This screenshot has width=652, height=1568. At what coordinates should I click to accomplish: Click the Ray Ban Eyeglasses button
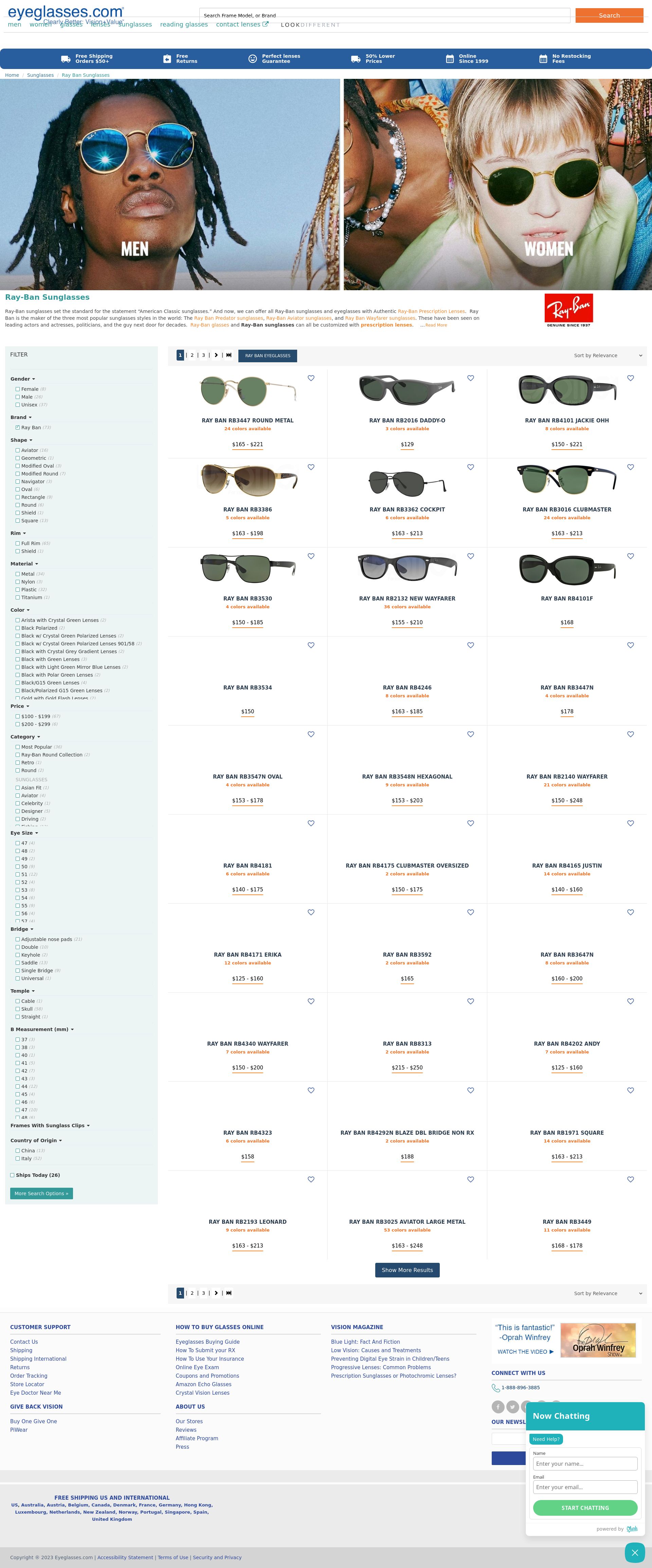pyautogui.click(x=268, y=355)
